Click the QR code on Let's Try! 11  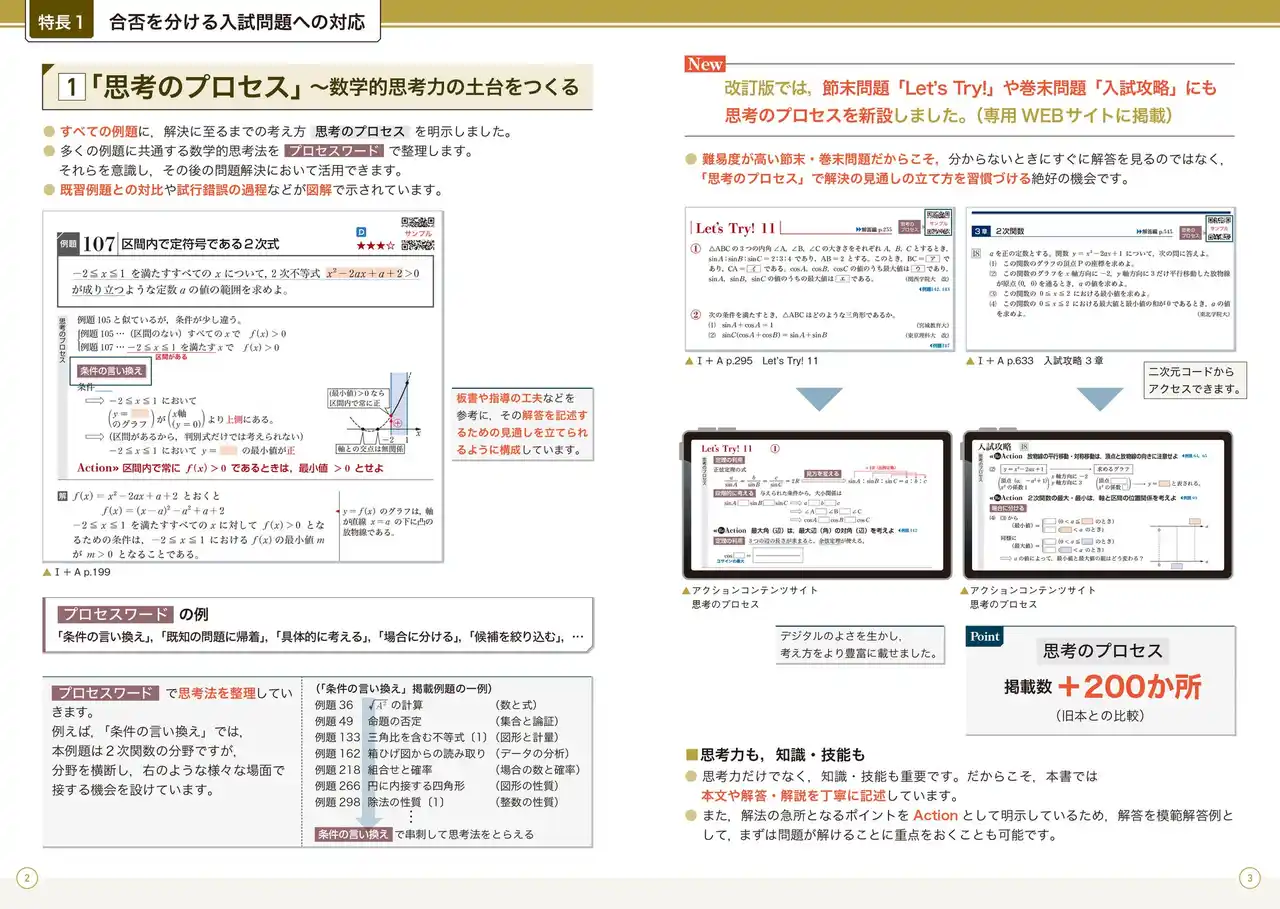tap(936, 219)
